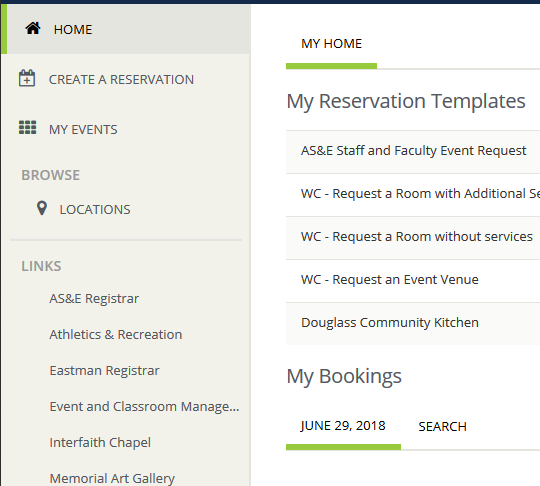Open CREATE A RESERVATION in sidebar

coord(125,79)
